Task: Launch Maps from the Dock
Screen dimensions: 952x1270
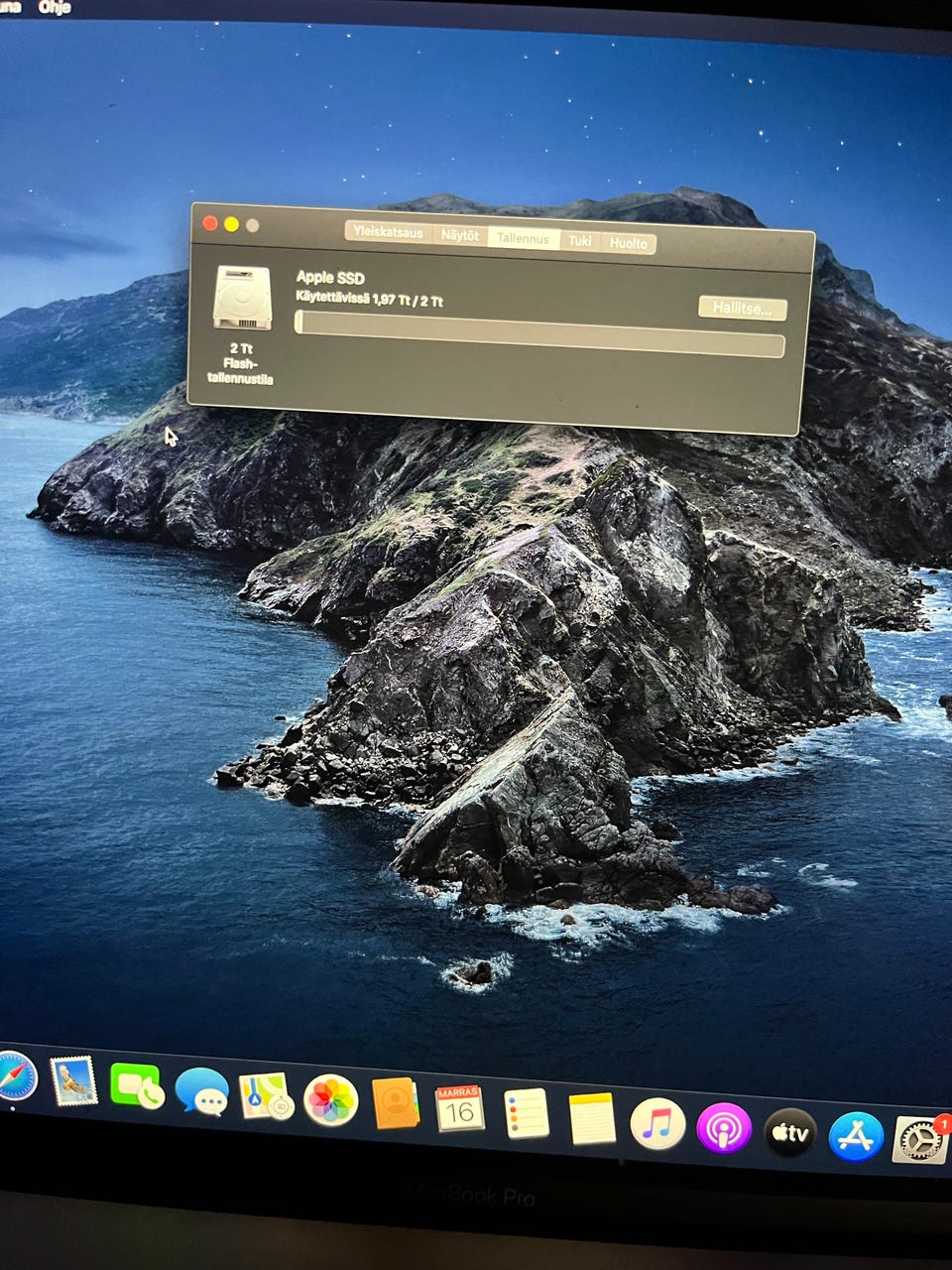Action: coord(266,1096)
